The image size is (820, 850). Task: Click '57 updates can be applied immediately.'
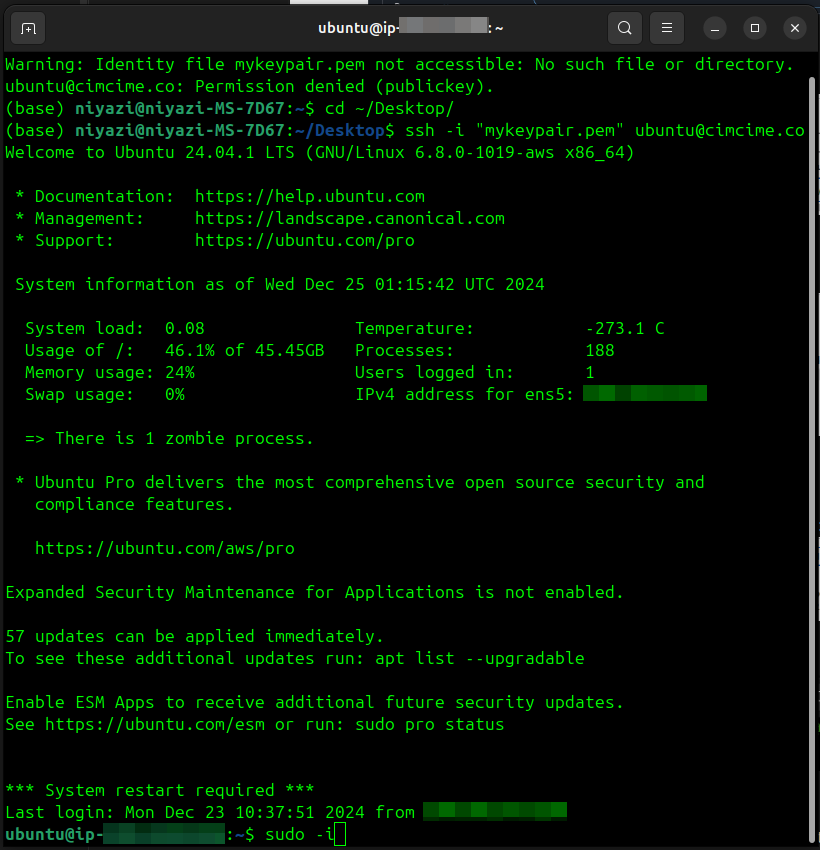tap(195, 636)
